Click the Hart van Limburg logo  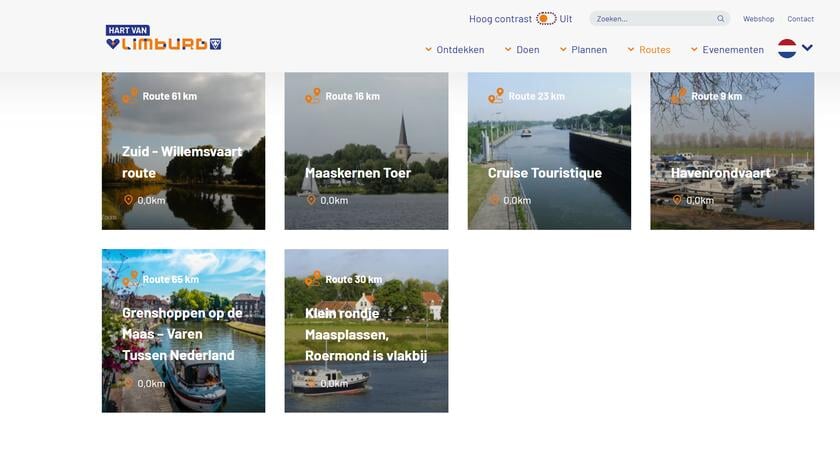click(x=163, y=38)
